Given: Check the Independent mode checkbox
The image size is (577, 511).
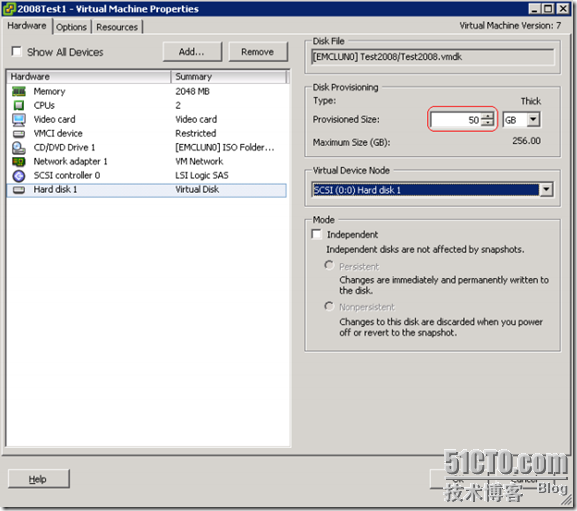Looking at the screenshot, I should (x=316, y=234).
